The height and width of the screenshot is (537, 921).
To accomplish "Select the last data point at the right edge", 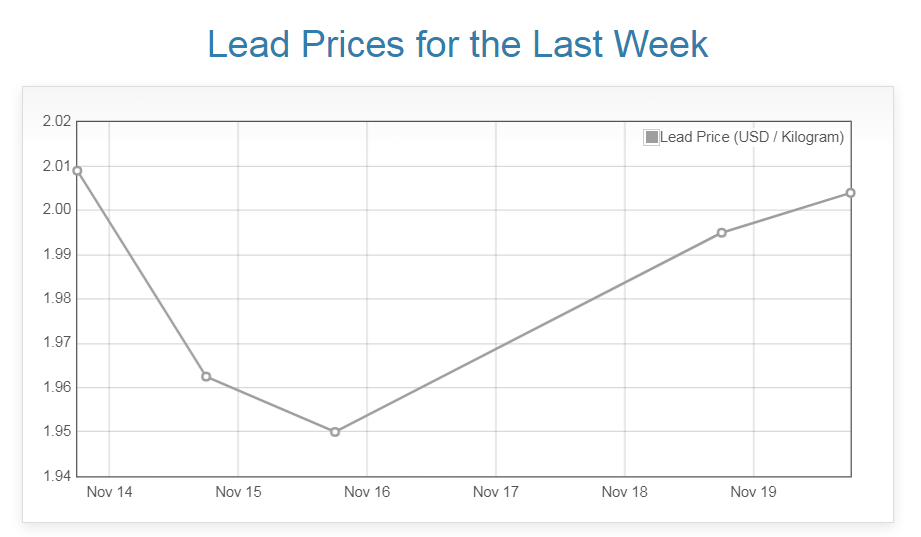I will (850, 192).
